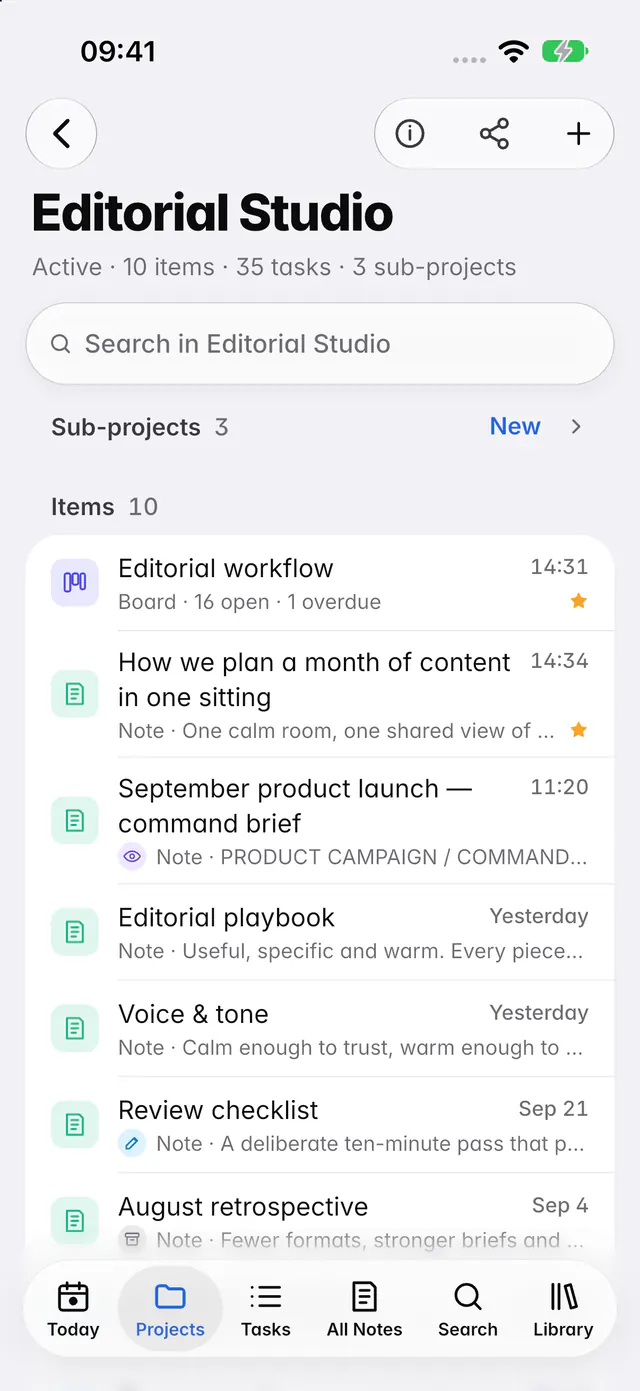Tap the Editorial Studio title
Screen dimensions: 640x1391
click(212, 213)
